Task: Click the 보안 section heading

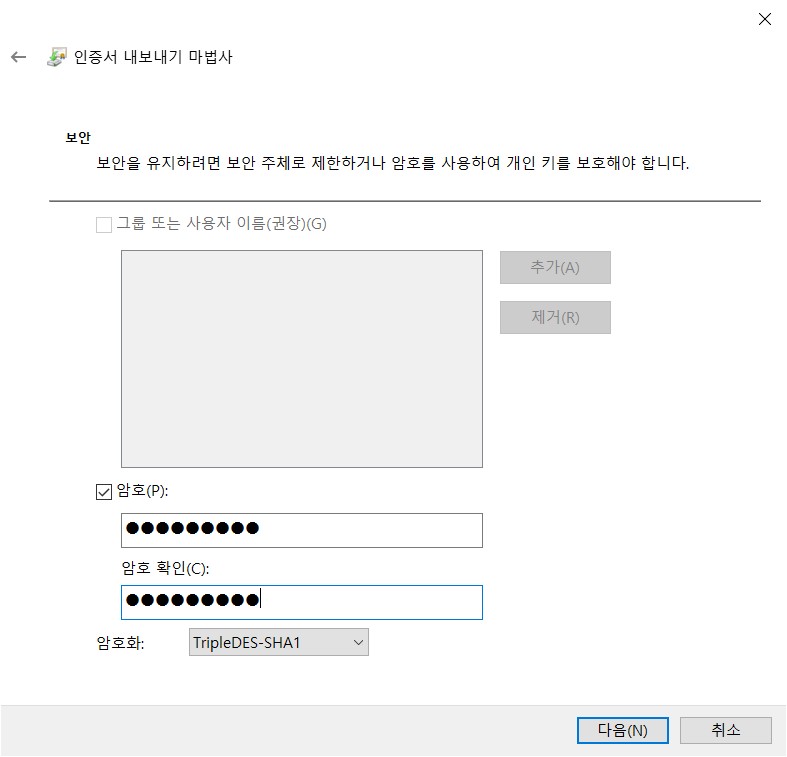Action: click(78, 138)
